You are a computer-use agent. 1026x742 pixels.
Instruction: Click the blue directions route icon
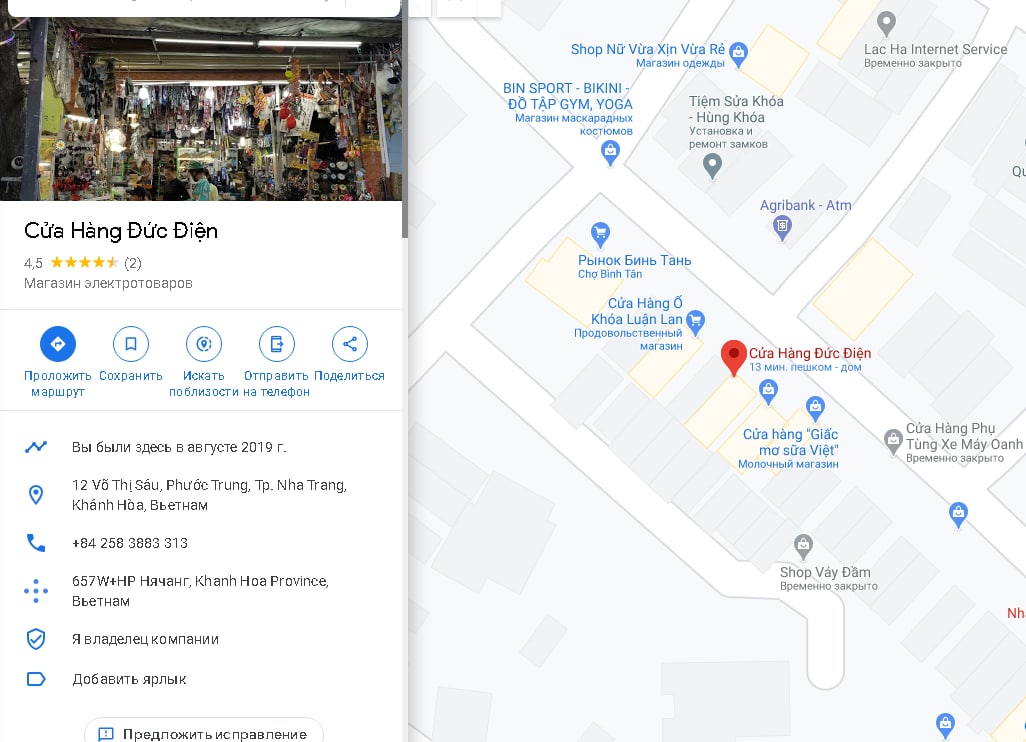[x=58, y=344]
